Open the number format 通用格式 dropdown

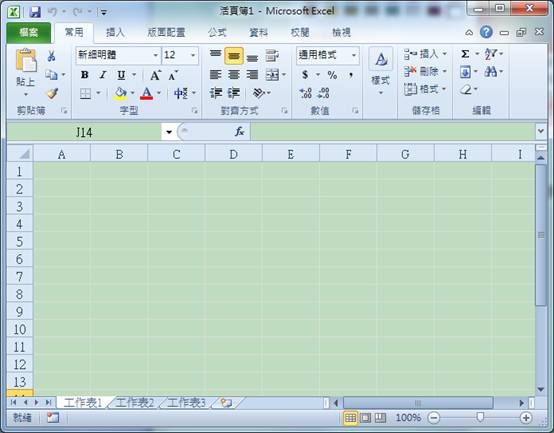(x=353, y=55)
